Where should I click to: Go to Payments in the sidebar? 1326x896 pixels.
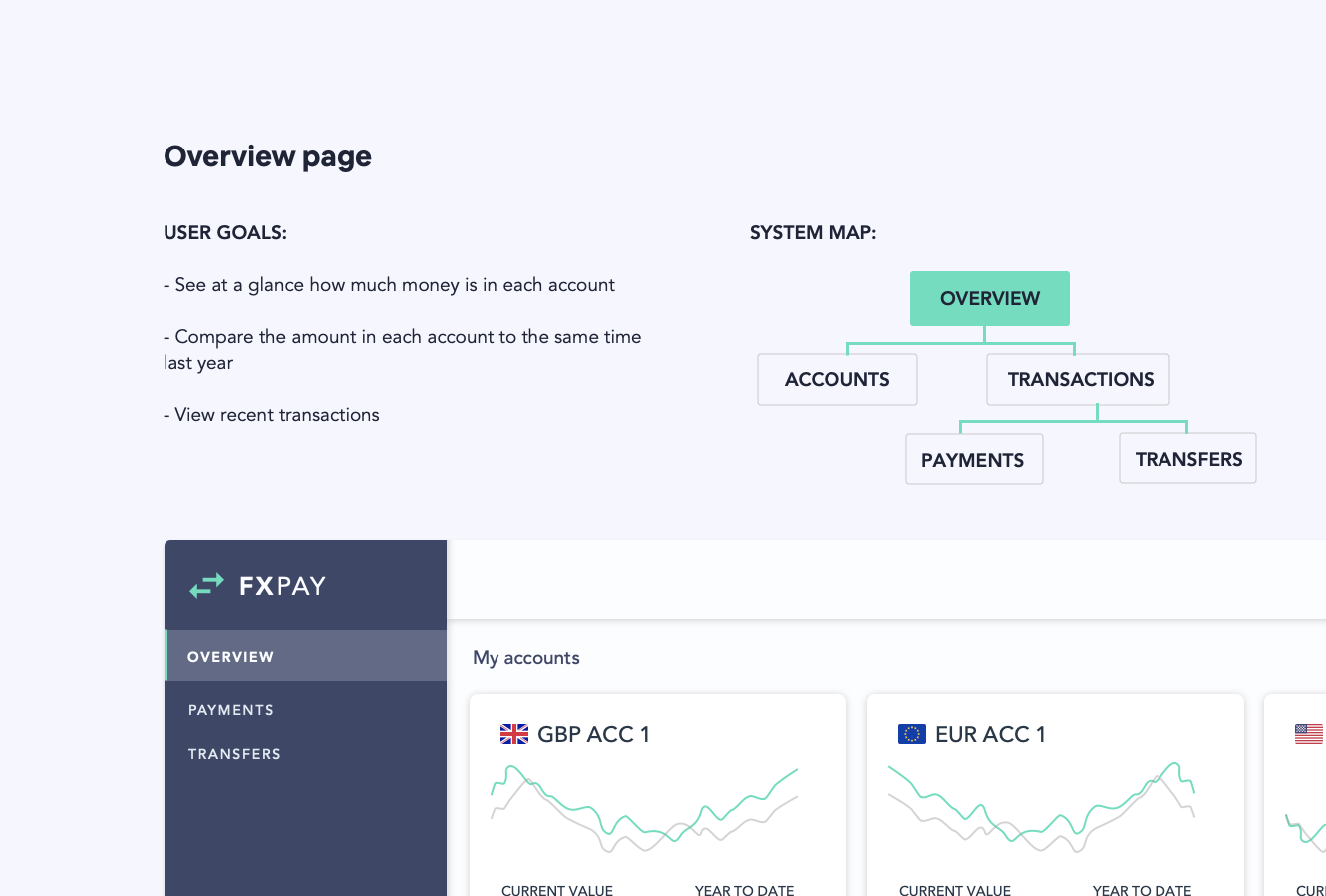[231, 710]
